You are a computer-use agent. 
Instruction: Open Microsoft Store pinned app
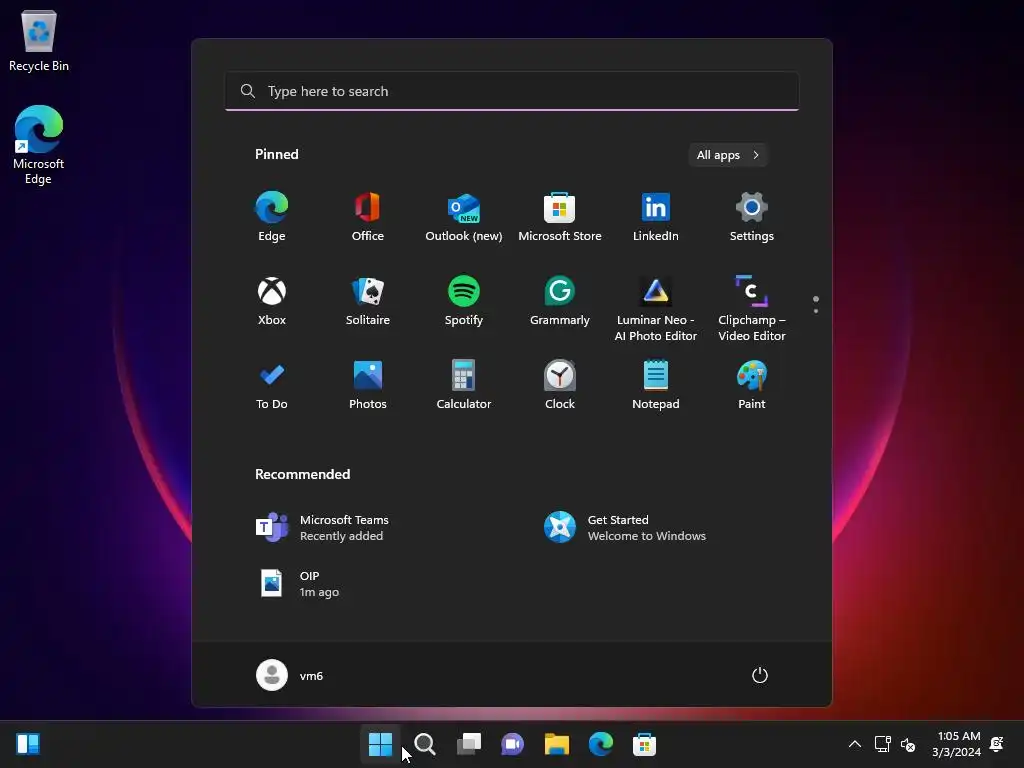click(560, 217)
